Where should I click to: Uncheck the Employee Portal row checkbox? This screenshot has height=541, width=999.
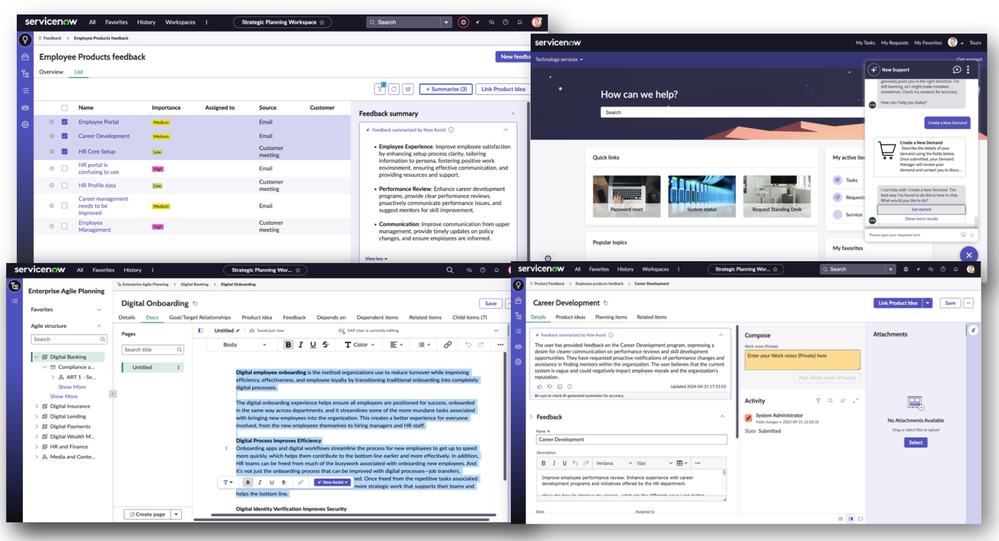pyautogui.click(x=65, y=122)
